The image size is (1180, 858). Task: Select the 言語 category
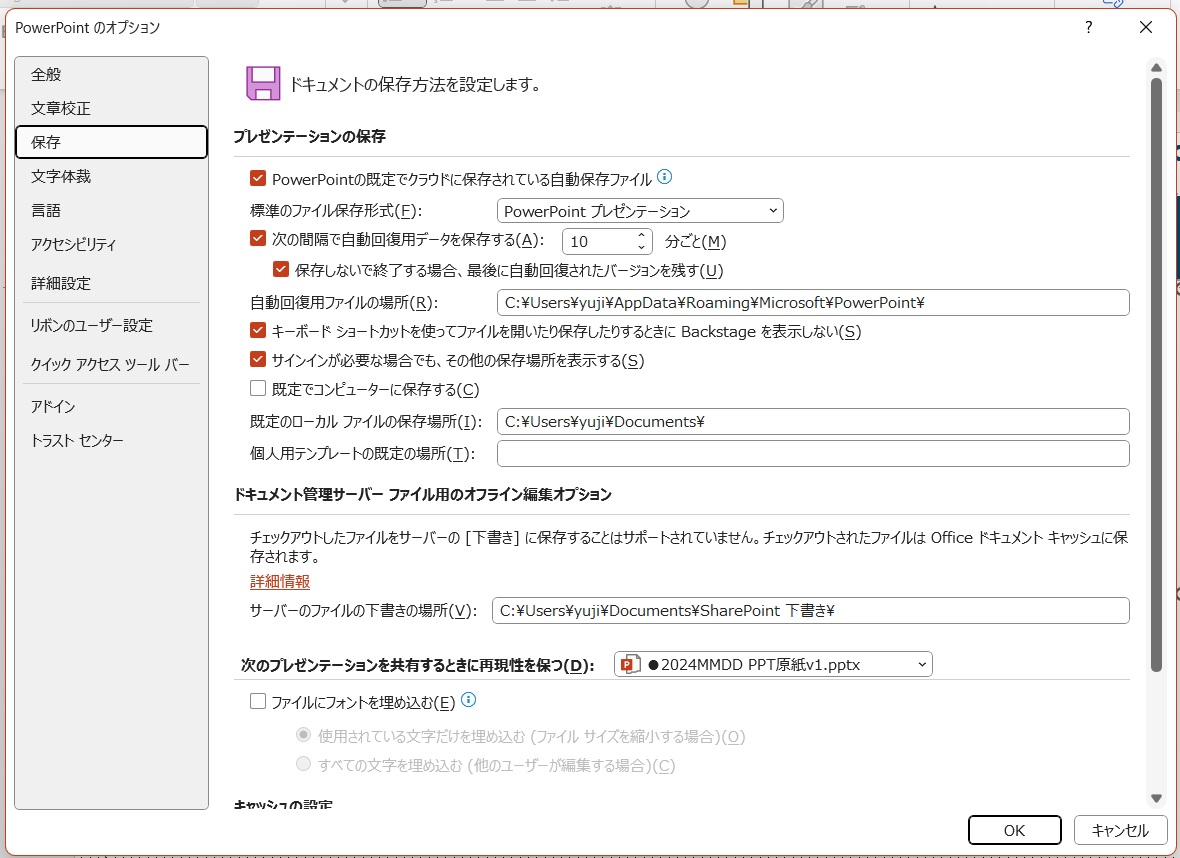[x=111, y=211]
